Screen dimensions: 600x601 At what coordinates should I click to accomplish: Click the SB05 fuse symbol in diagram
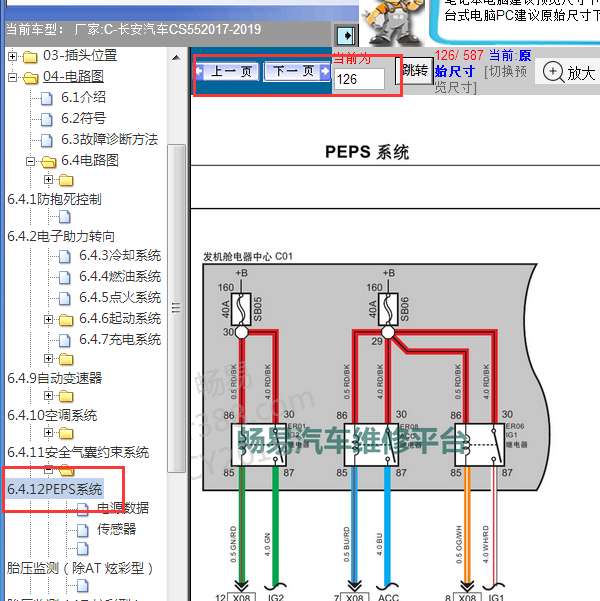[242, 309]
